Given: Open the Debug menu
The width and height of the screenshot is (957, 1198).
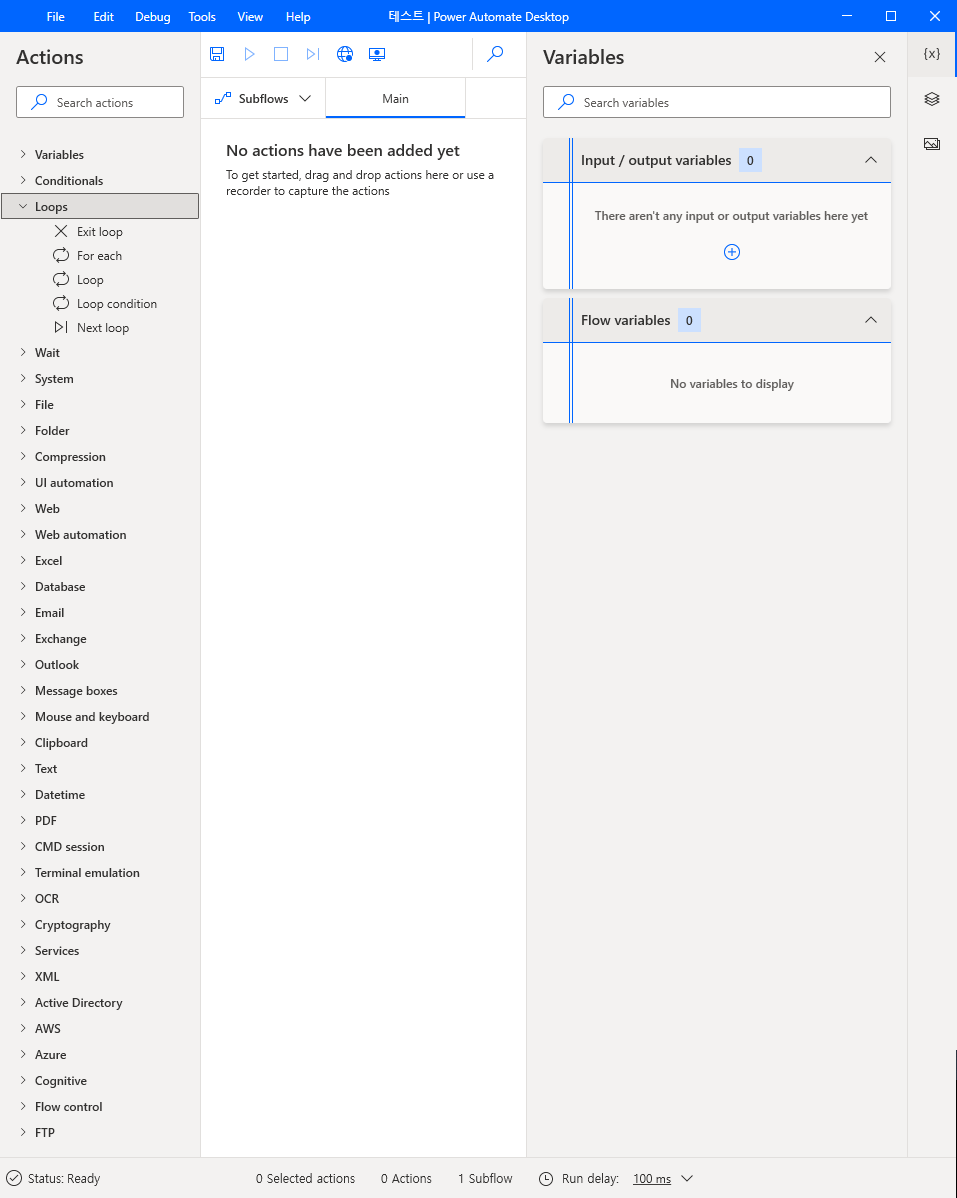Looking at the screenshot, I should pos(153,17).
